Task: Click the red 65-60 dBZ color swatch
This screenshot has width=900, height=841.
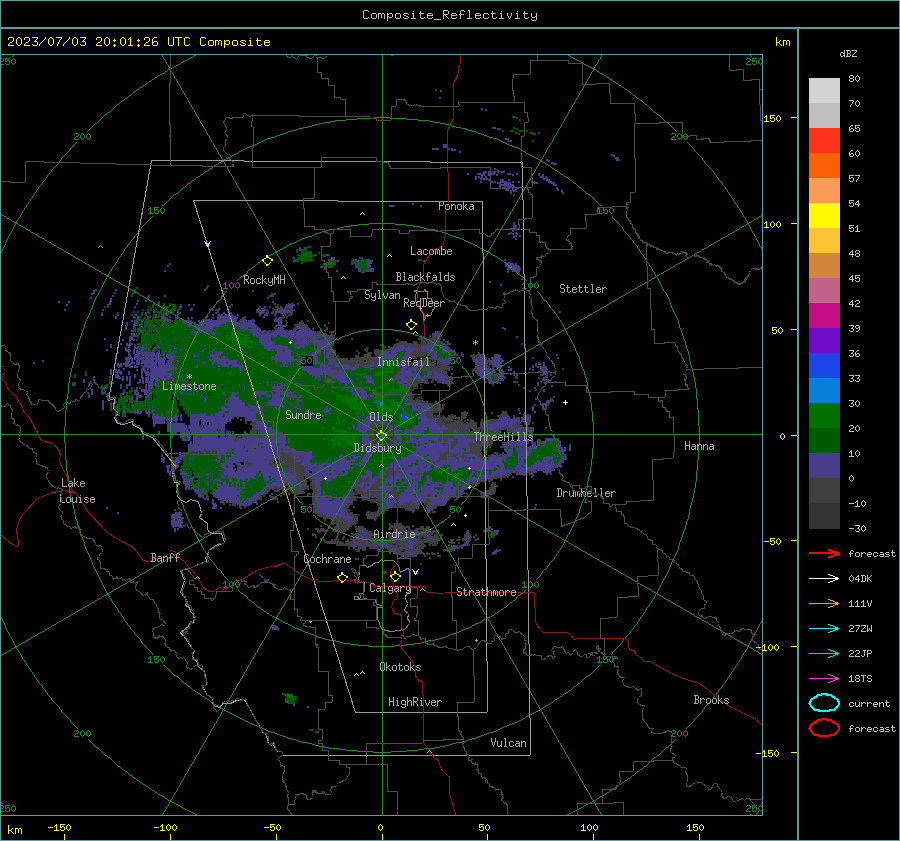Action: tap(824, 141)
